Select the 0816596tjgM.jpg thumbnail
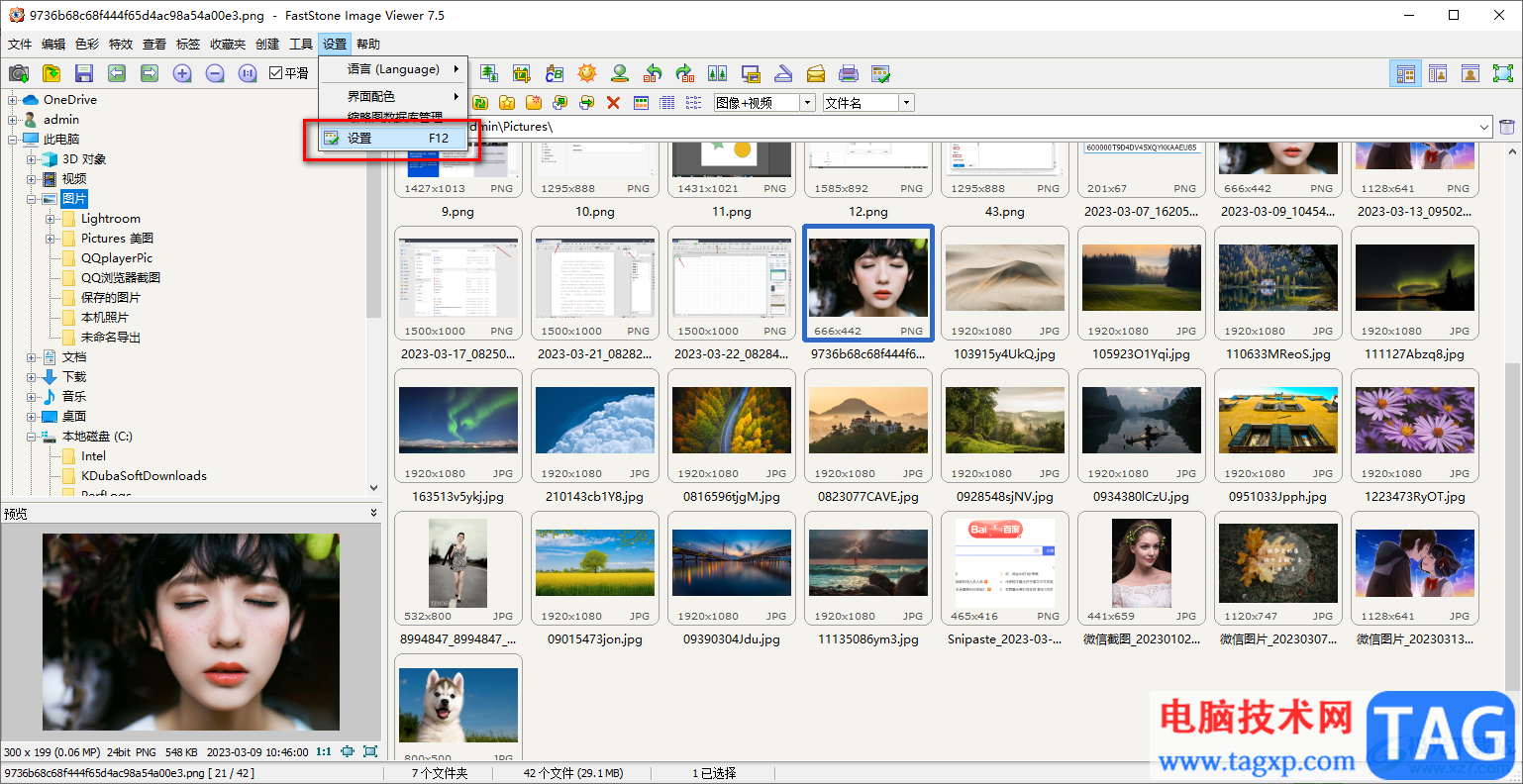 coord(732,427)
